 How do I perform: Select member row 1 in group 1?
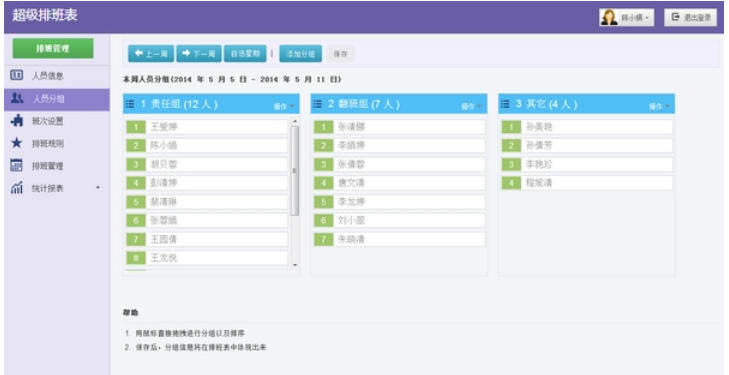coord(207,127)
